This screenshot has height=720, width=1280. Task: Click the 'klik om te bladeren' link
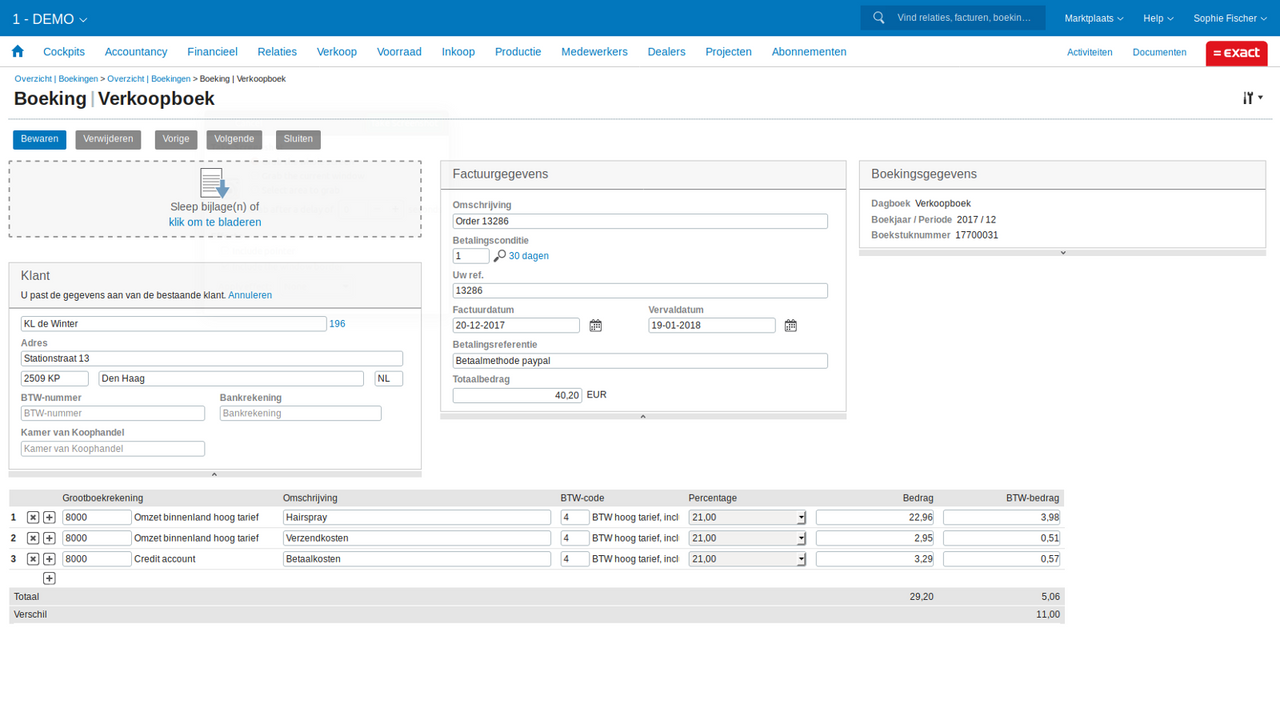214,222
